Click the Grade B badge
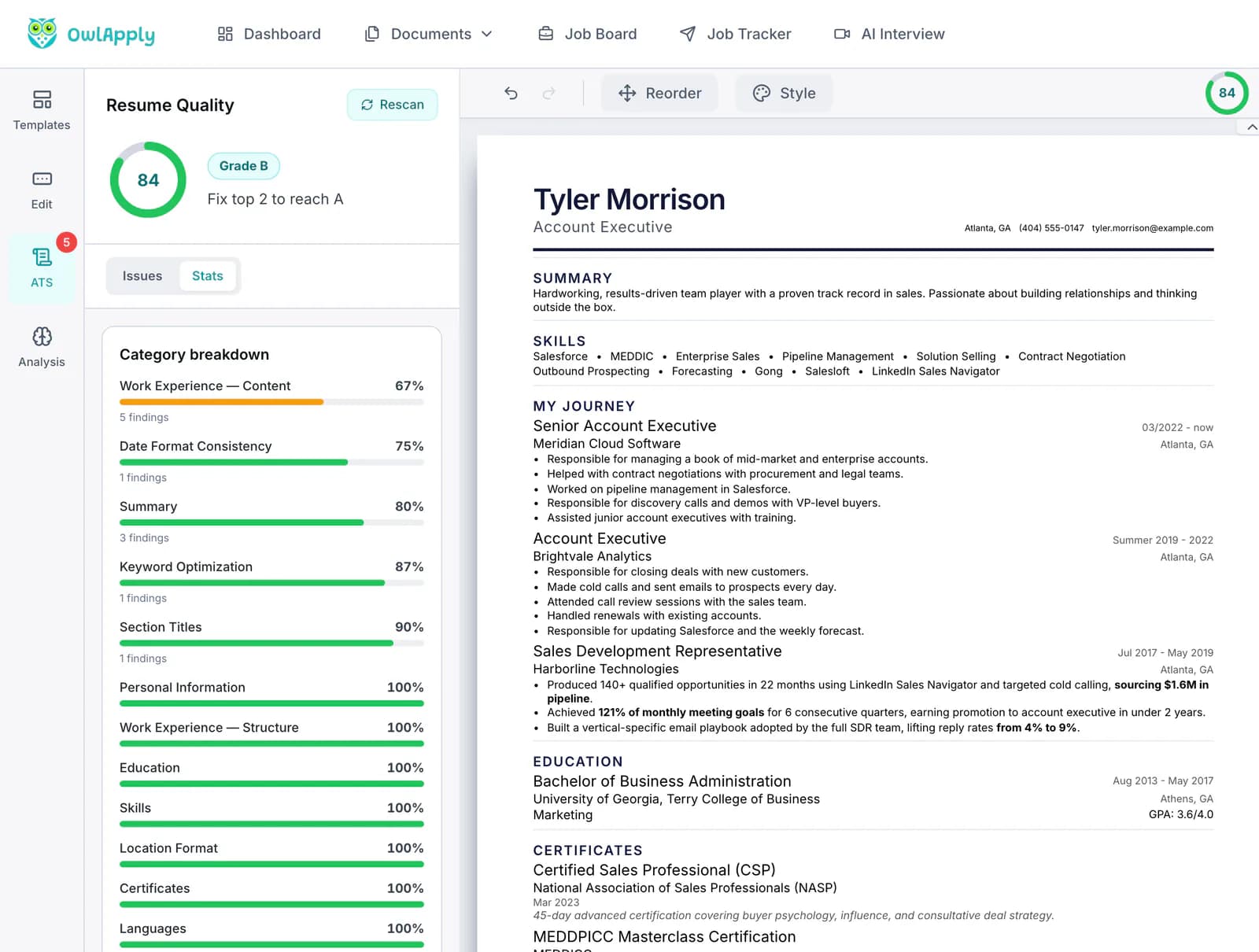The width and height of the screenshot is (1259, 952). (243, 166)
